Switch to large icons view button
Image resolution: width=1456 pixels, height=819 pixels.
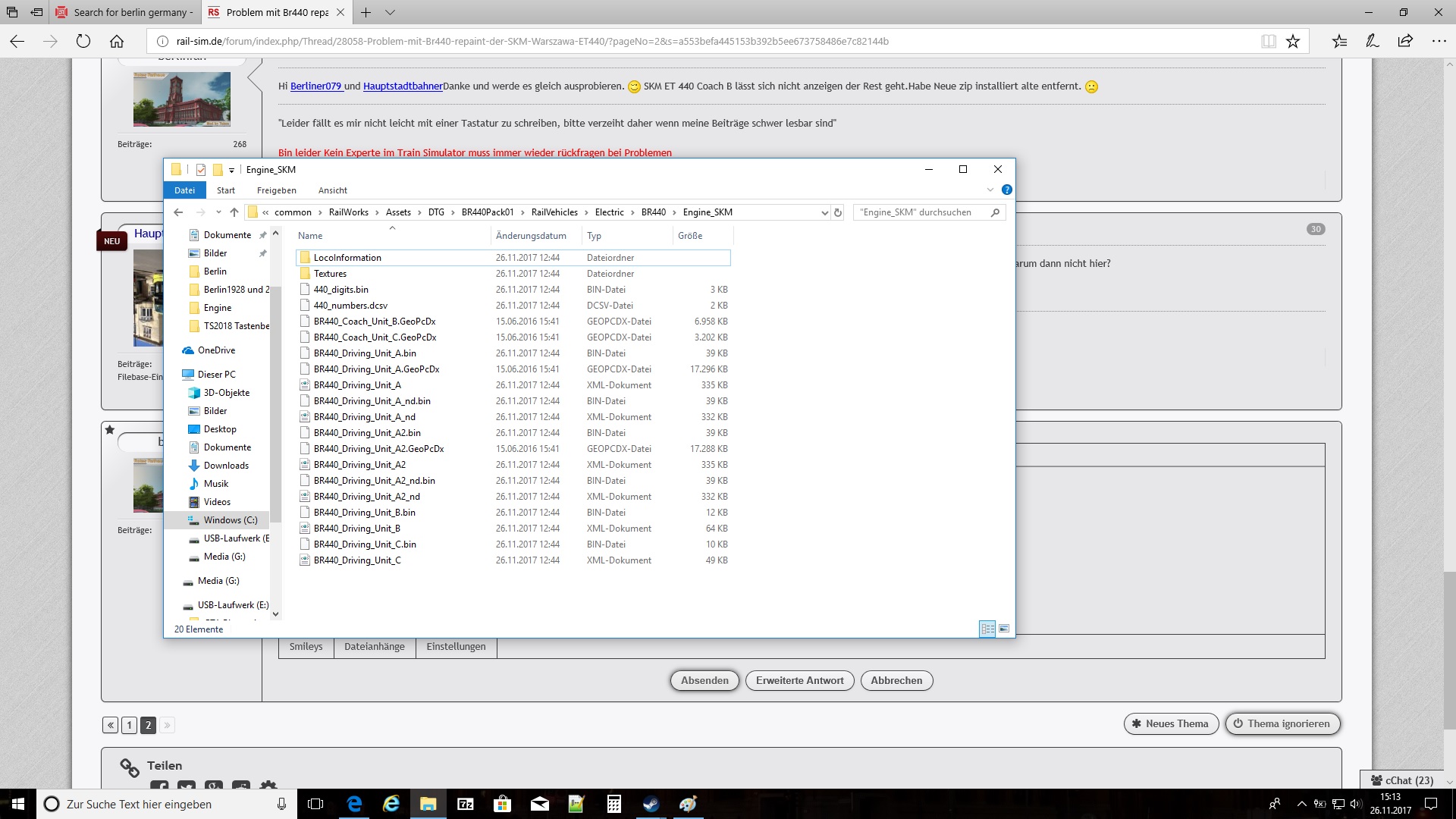[1004, 629]
